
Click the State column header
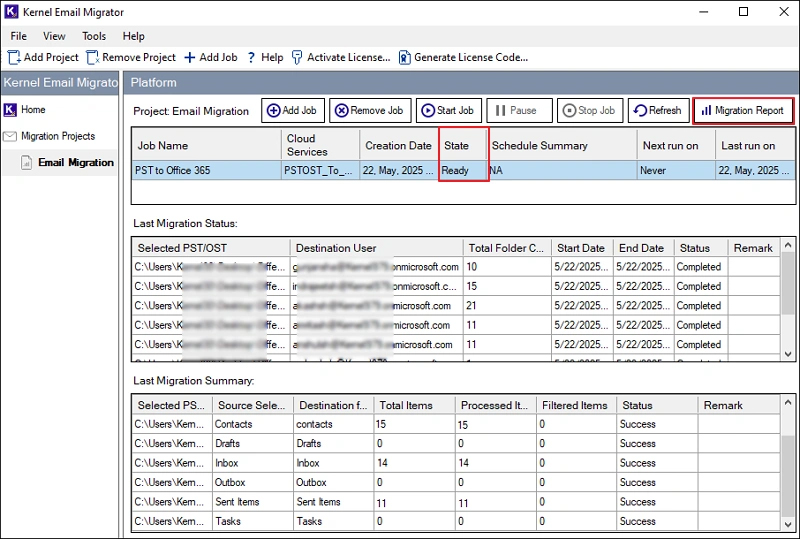pyautogui.click(x=463, y=145)
